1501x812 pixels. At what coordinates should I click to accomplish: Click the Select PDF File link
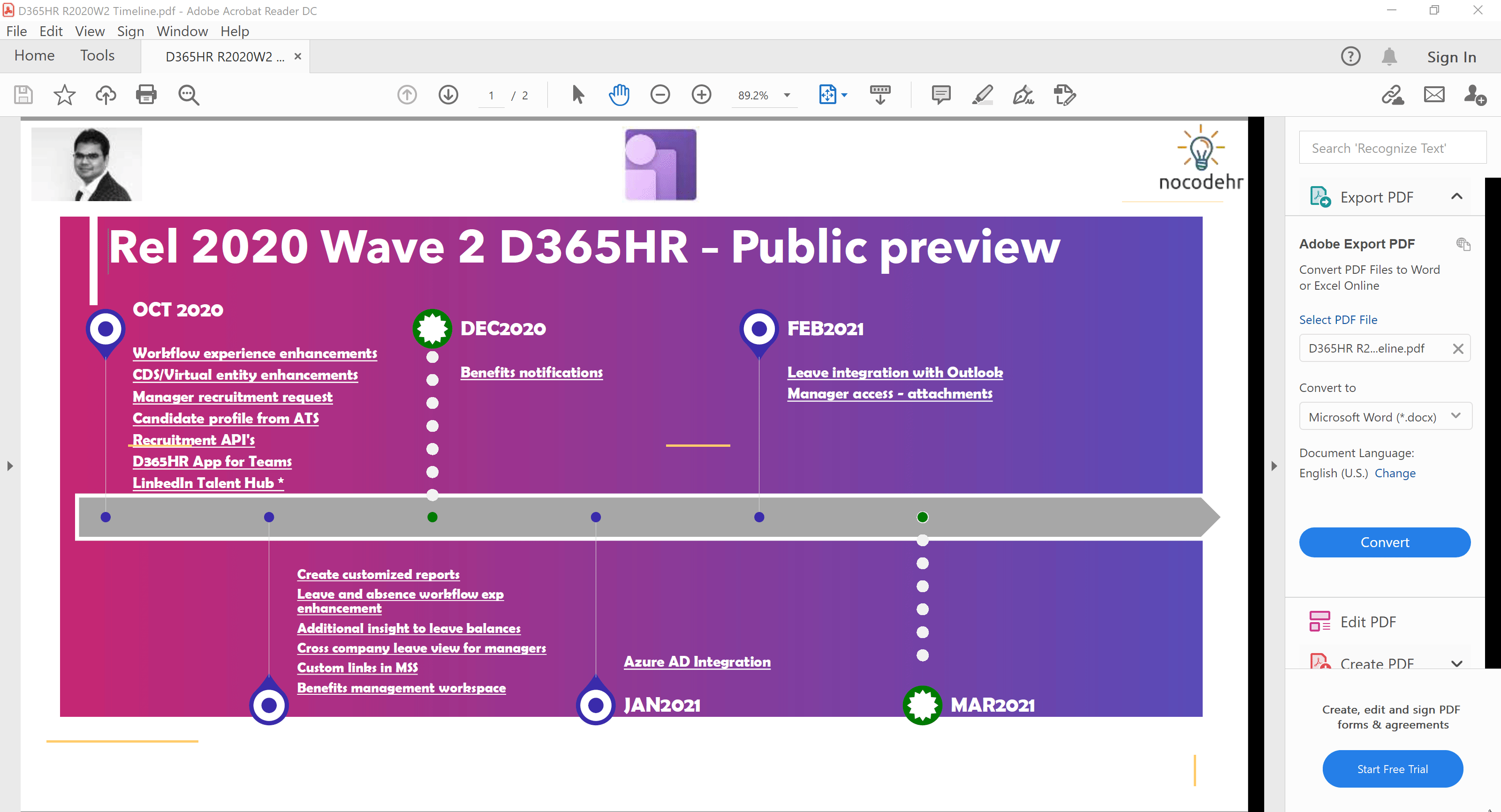point(1338,320)
